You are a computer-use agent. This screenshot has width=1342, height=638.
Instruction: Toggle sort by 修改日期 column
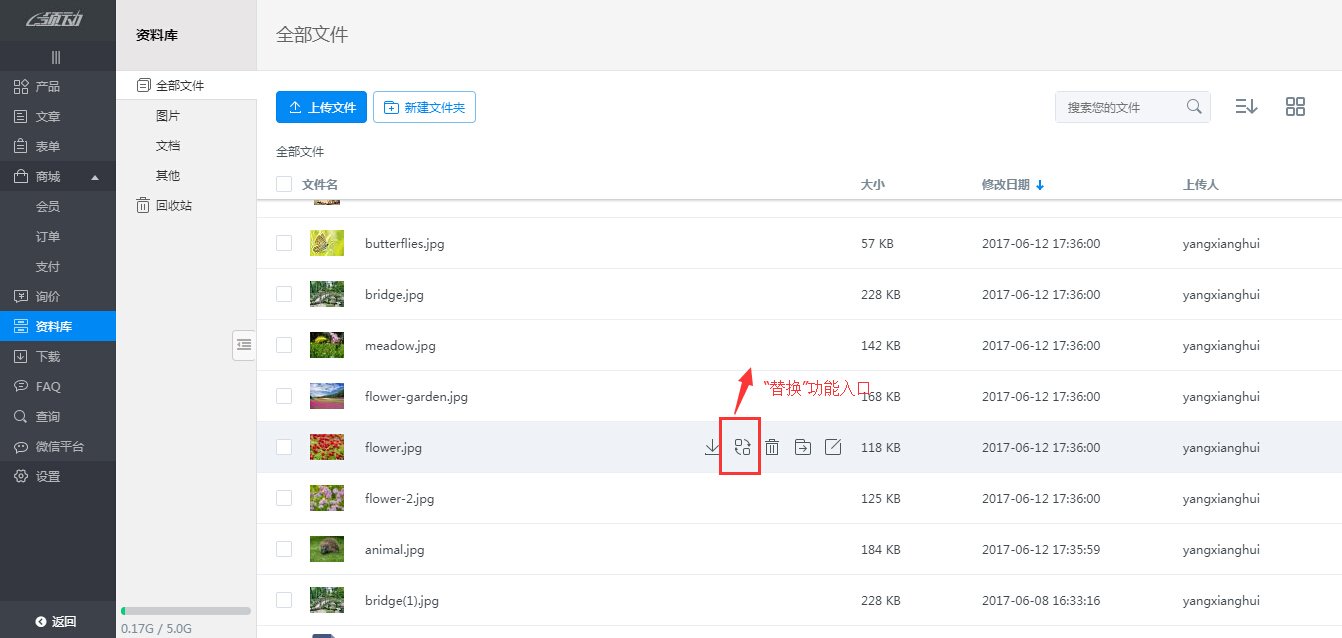(x=1012, y=185)
